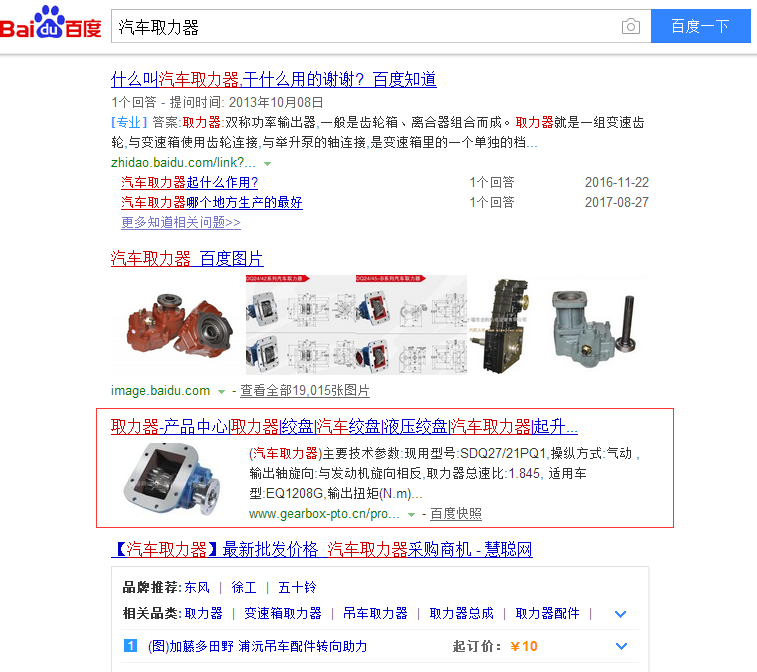
Task: Open the 什么叫汽车取力器 百度知道 result
Action: click(x=274, y=79)
